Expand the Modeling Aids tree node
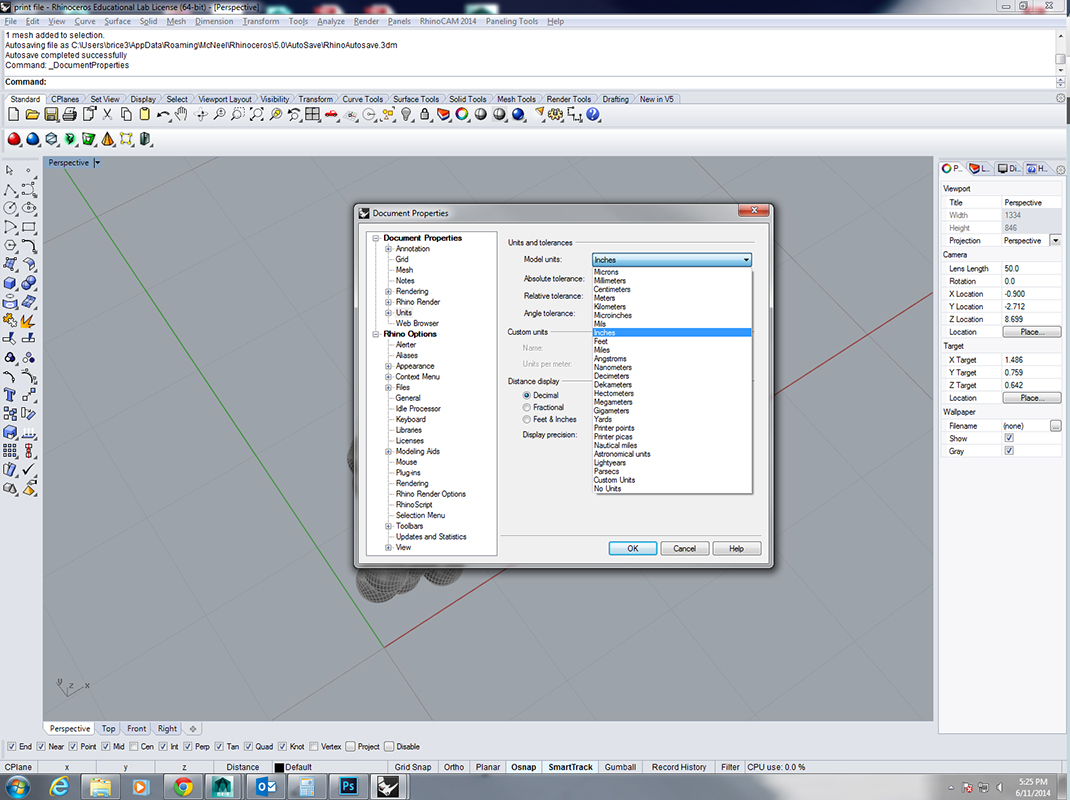This screenshot has height=800, width=1070. pyautogui.click(x=388, y=452)
